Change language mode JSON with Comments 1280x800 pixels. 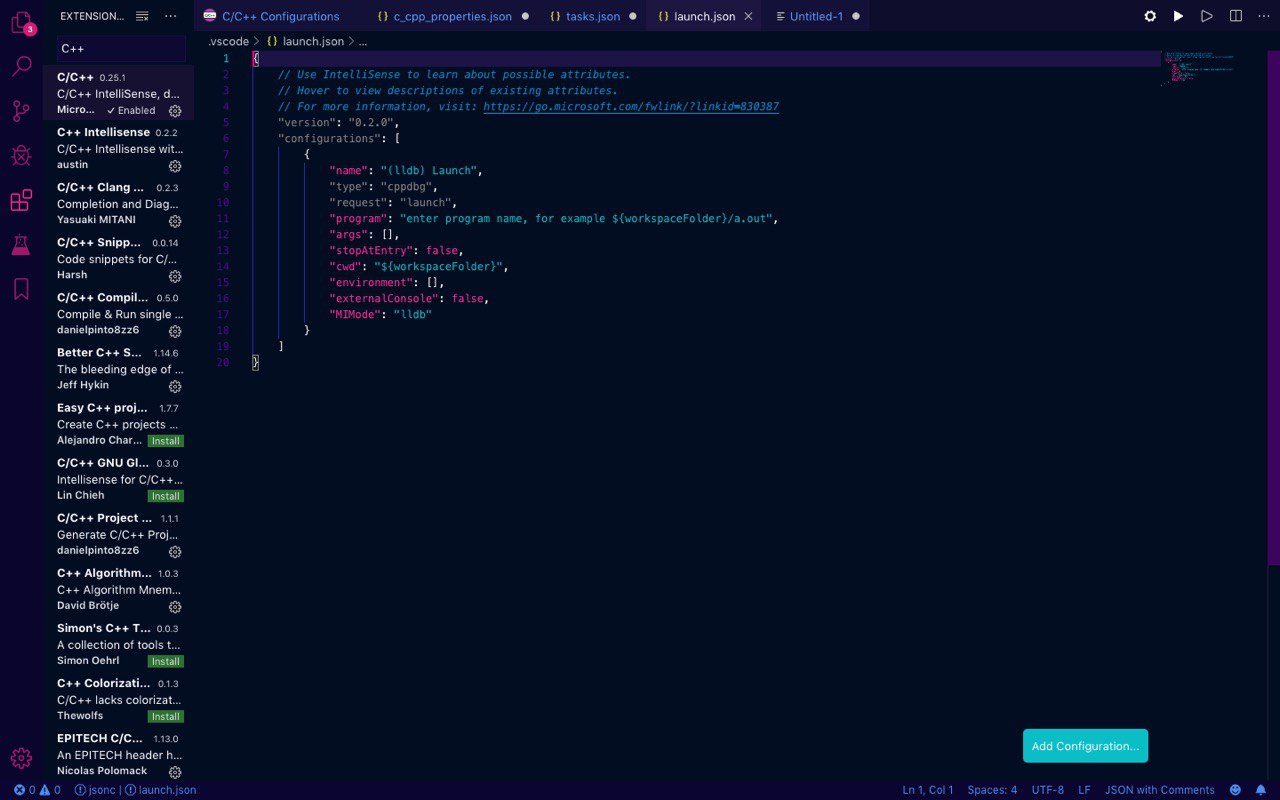[x=1160, y=790]
